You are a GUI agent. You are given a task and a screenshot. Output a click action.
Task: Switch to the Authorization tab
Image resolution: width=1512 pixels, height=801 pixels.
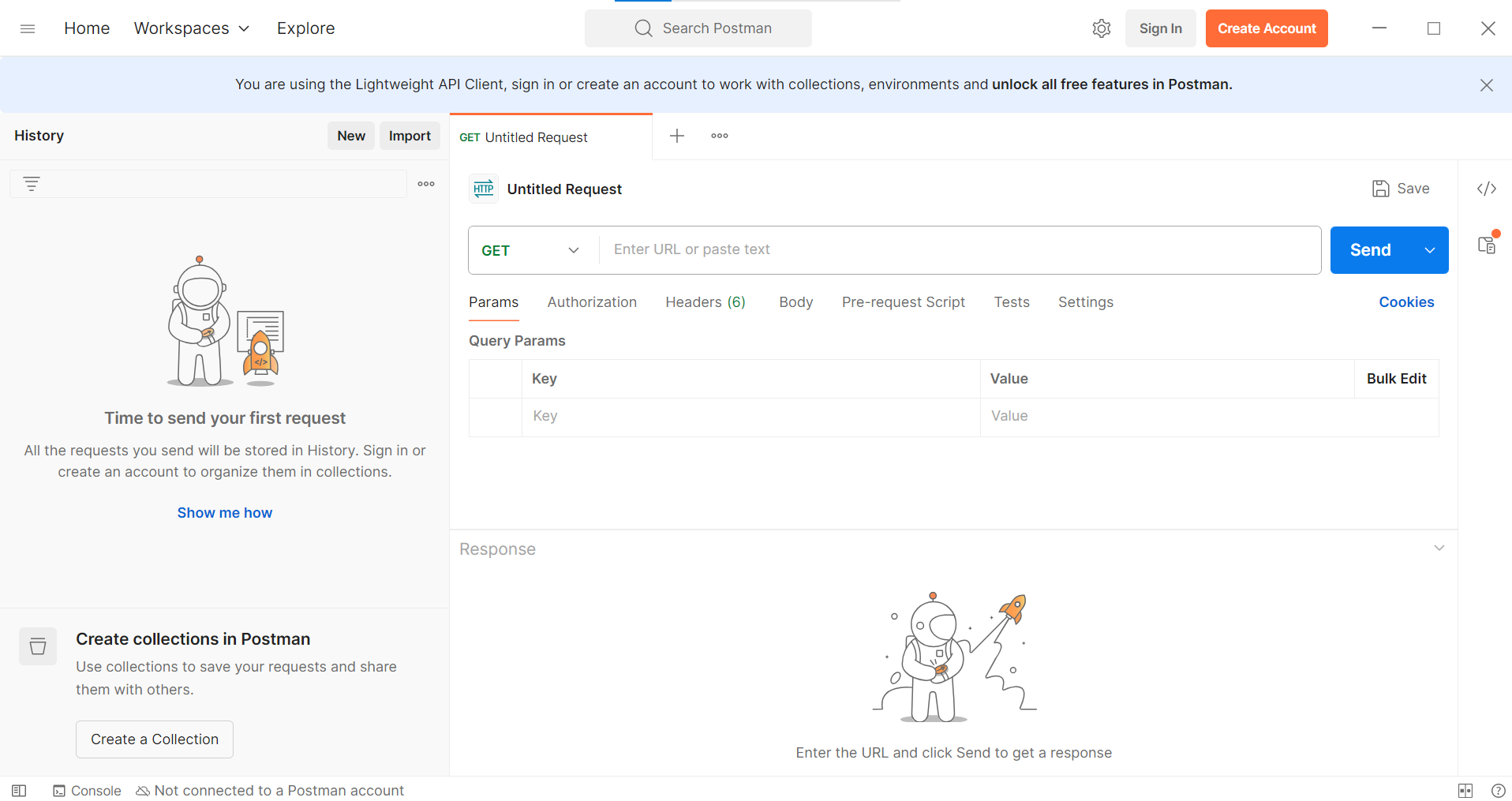point(592,302)
